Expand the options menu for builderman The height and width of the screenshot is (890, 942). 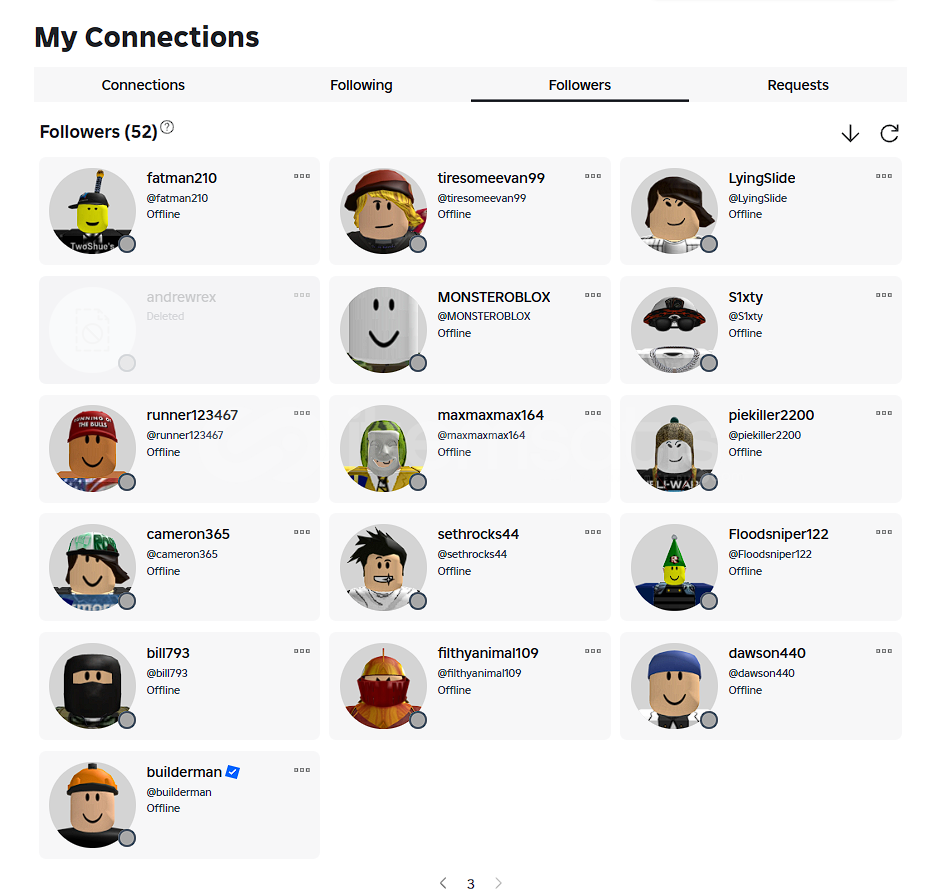pos(302,770)
